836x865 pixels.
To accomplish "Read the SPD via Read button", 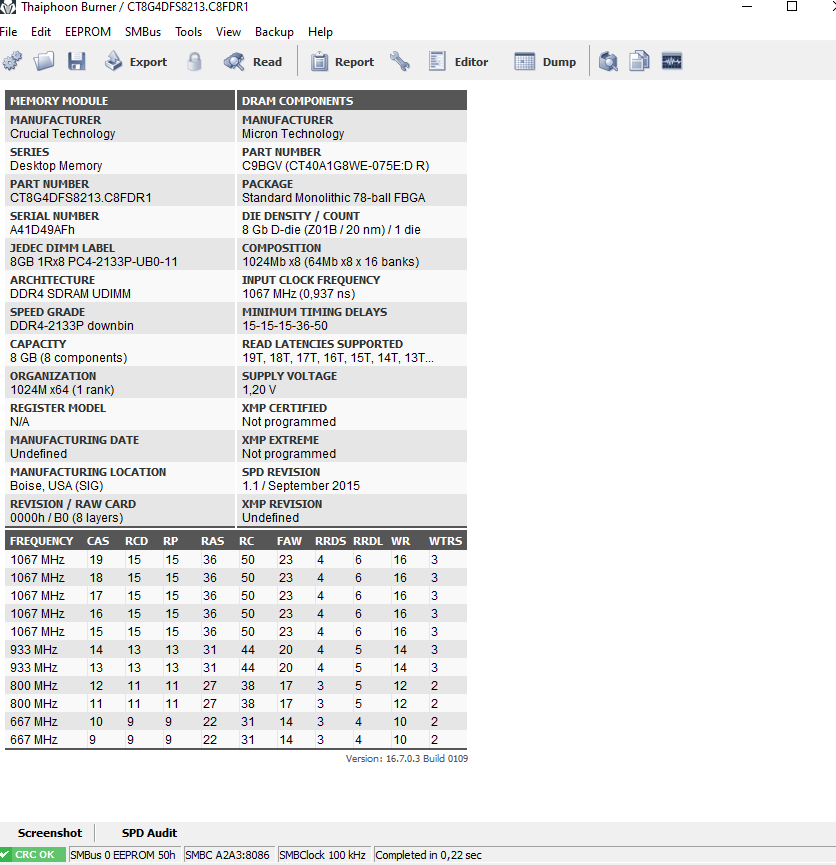I will [x=253, y=62].
